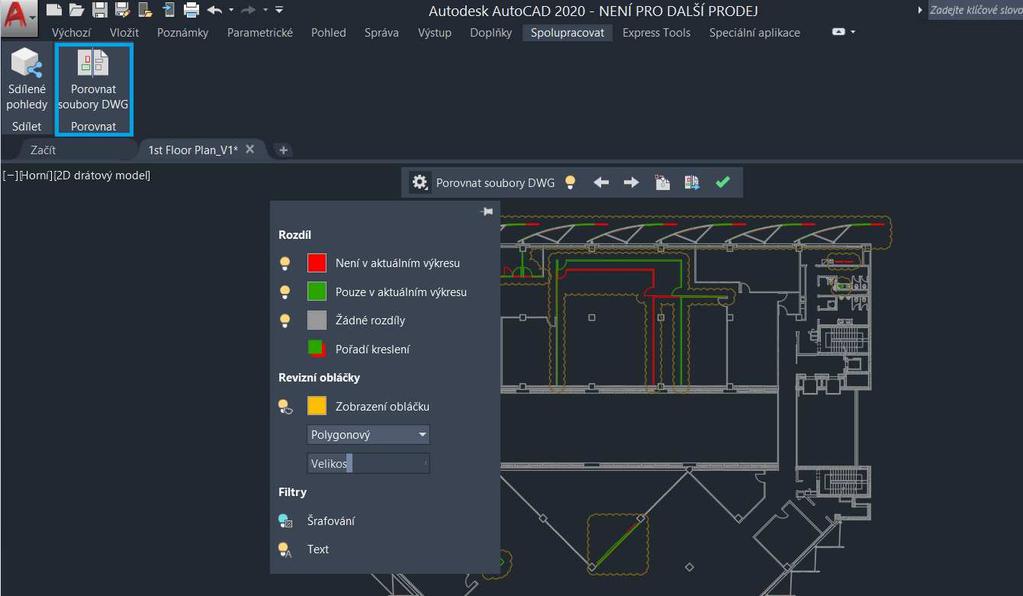The height and width of the screenshot is (596, 1023).
Task: Open the Správa ribbon tab
Action: tap(381, 33)
